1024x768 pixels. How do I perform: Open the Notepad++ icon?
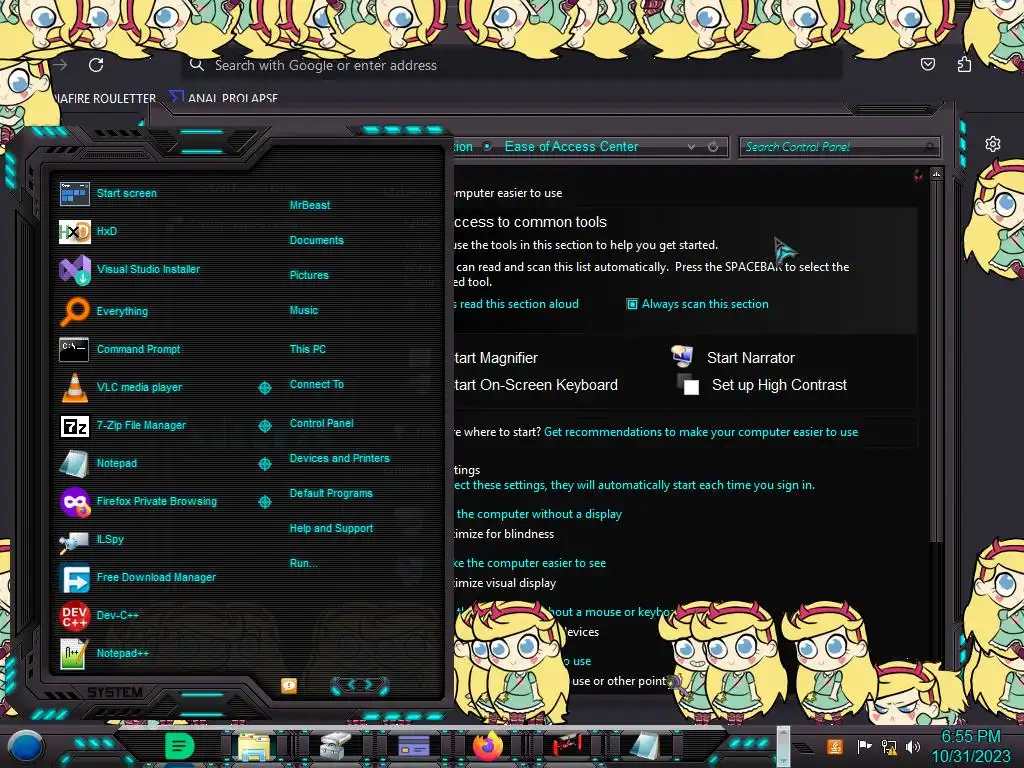(74, 654)
